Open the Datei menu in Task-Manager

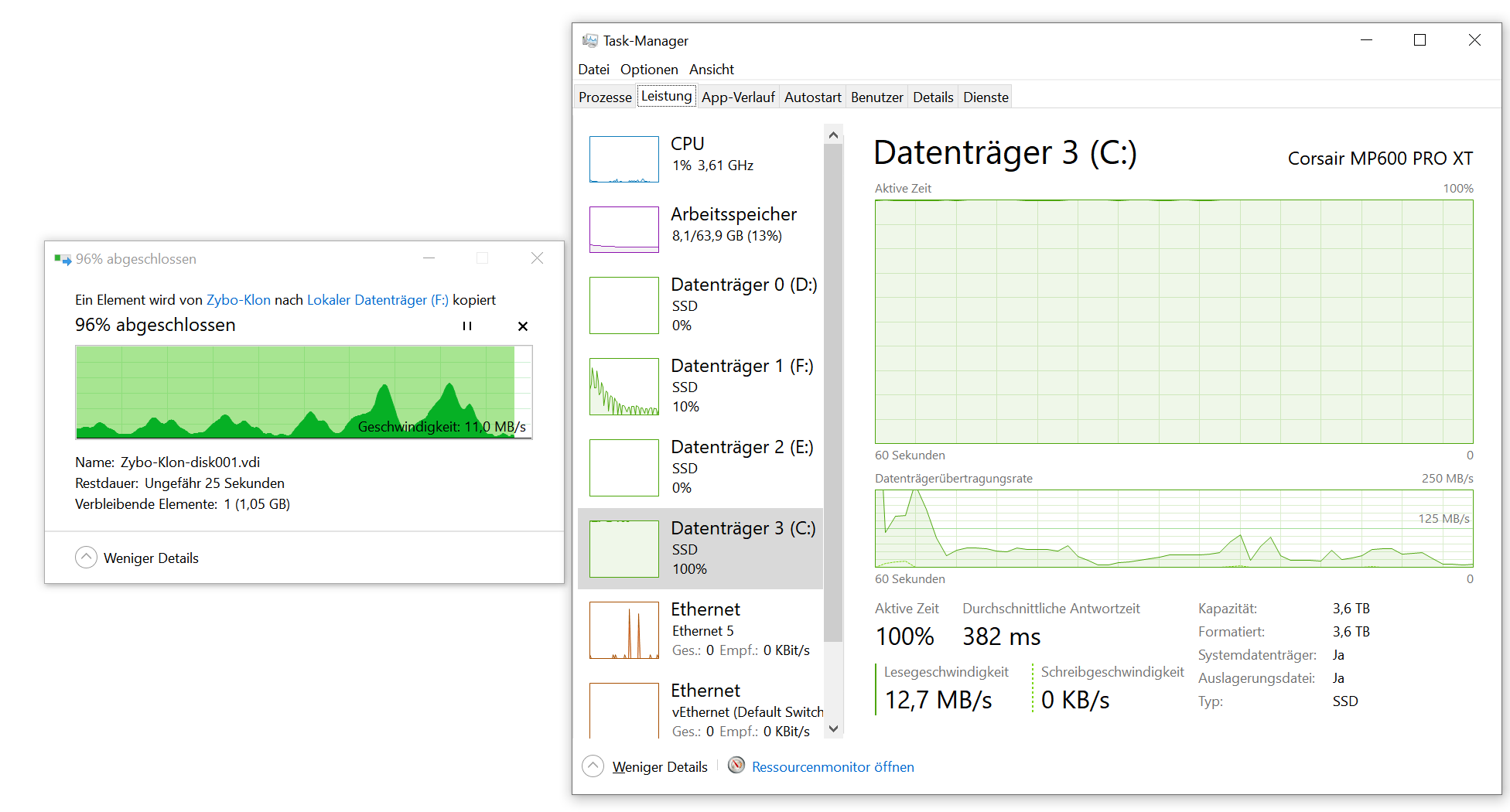[x=593, y=70]
